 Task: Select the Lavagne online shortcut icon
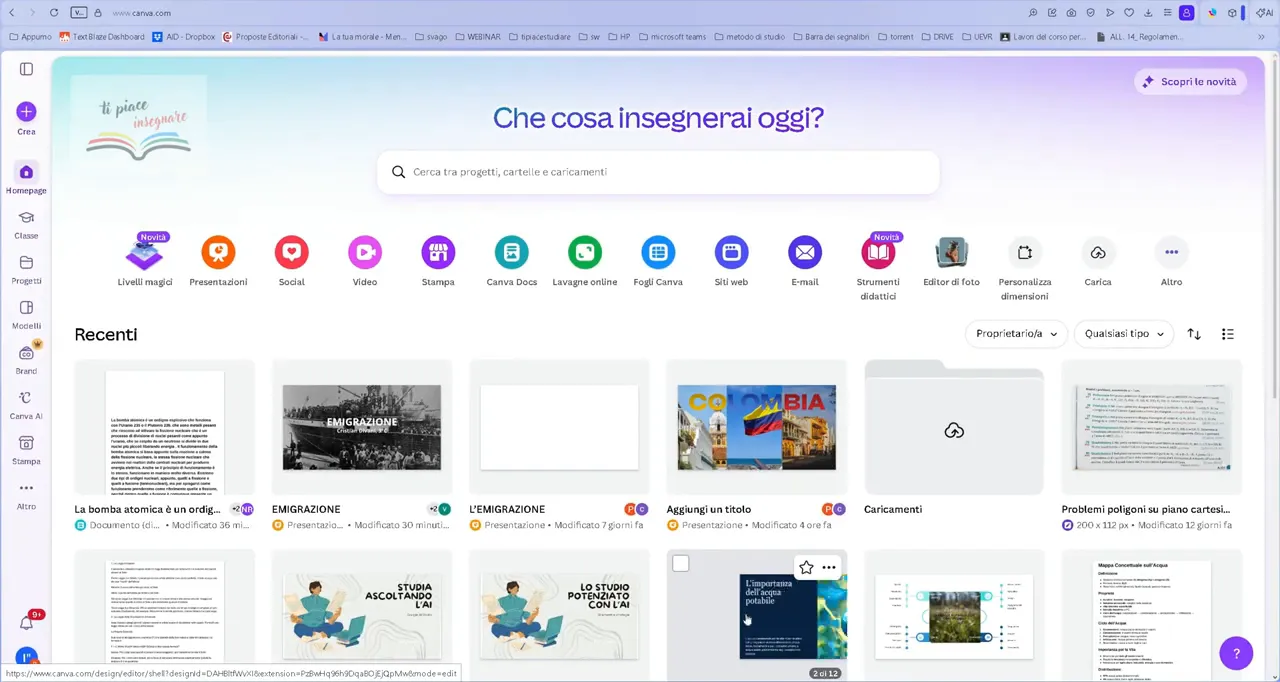tap(585, 253)
